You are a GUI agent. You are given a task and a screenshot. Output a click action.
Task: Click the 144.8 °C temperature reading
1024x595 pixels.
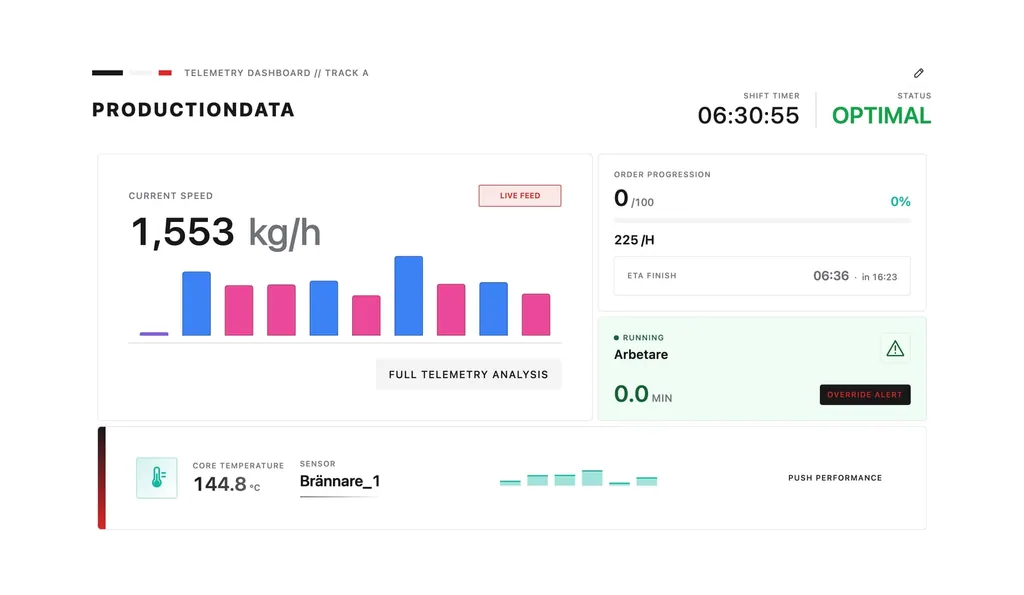coord(227,485)
